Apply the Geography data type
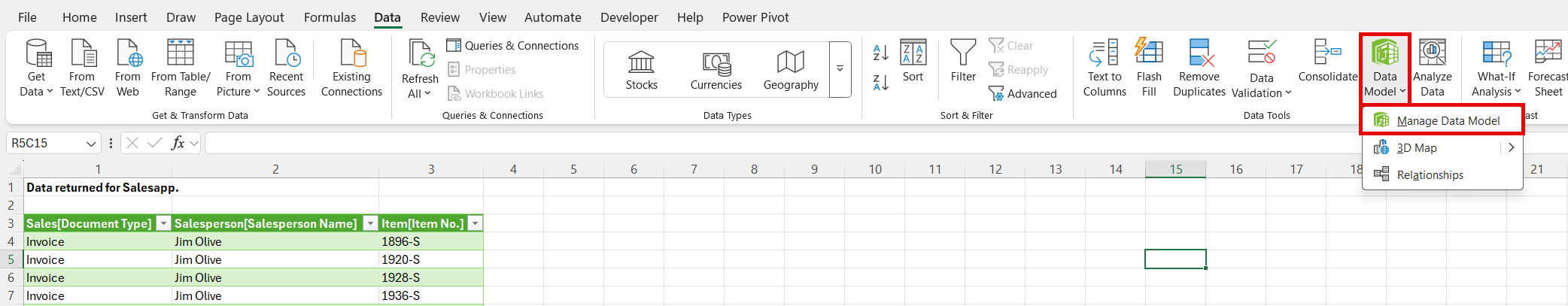Viewport: 1568px width, 306px height. [x=791, y=70]
